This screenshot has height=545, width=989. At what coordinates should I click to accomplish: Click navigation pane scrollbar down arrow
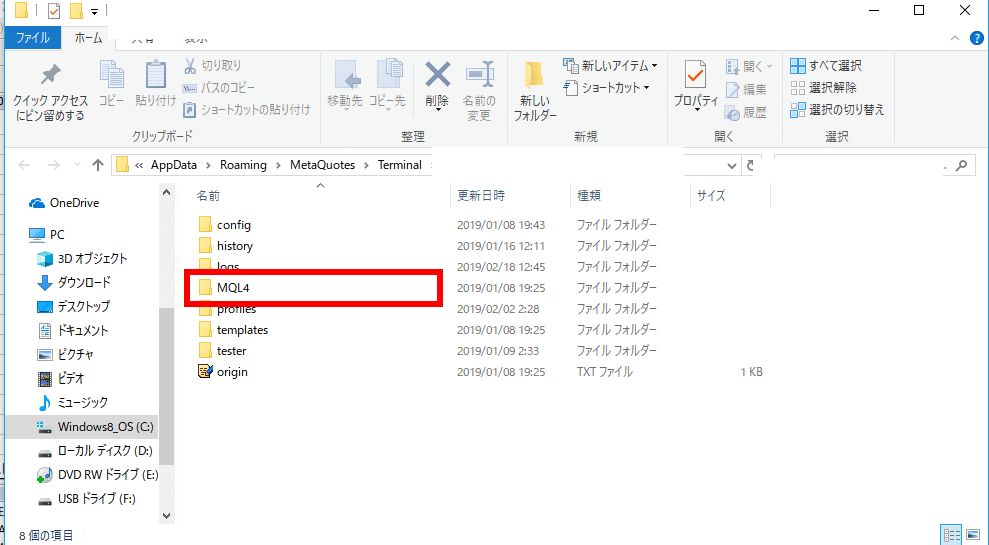[x=167, y=515]
